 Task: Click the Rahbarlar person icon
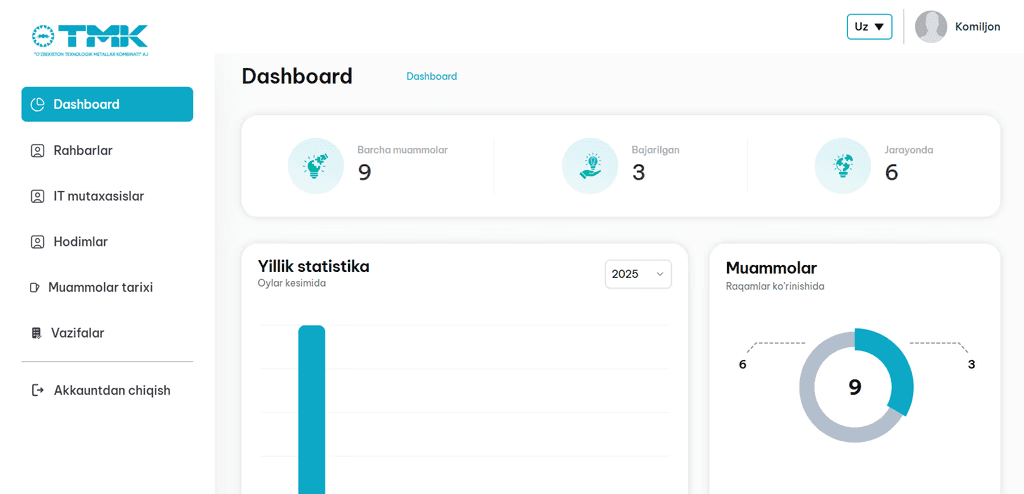point(37,151)
